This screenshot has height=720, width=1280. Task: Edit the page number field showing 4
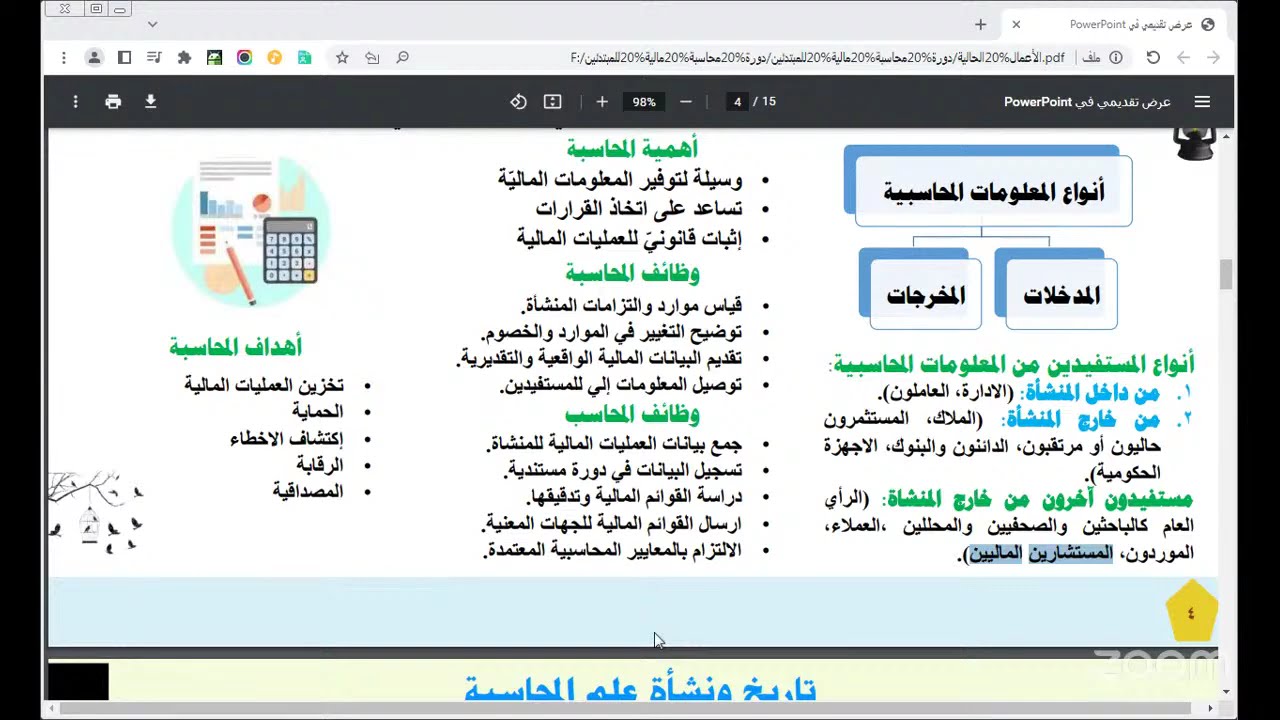tap(737, 102)
